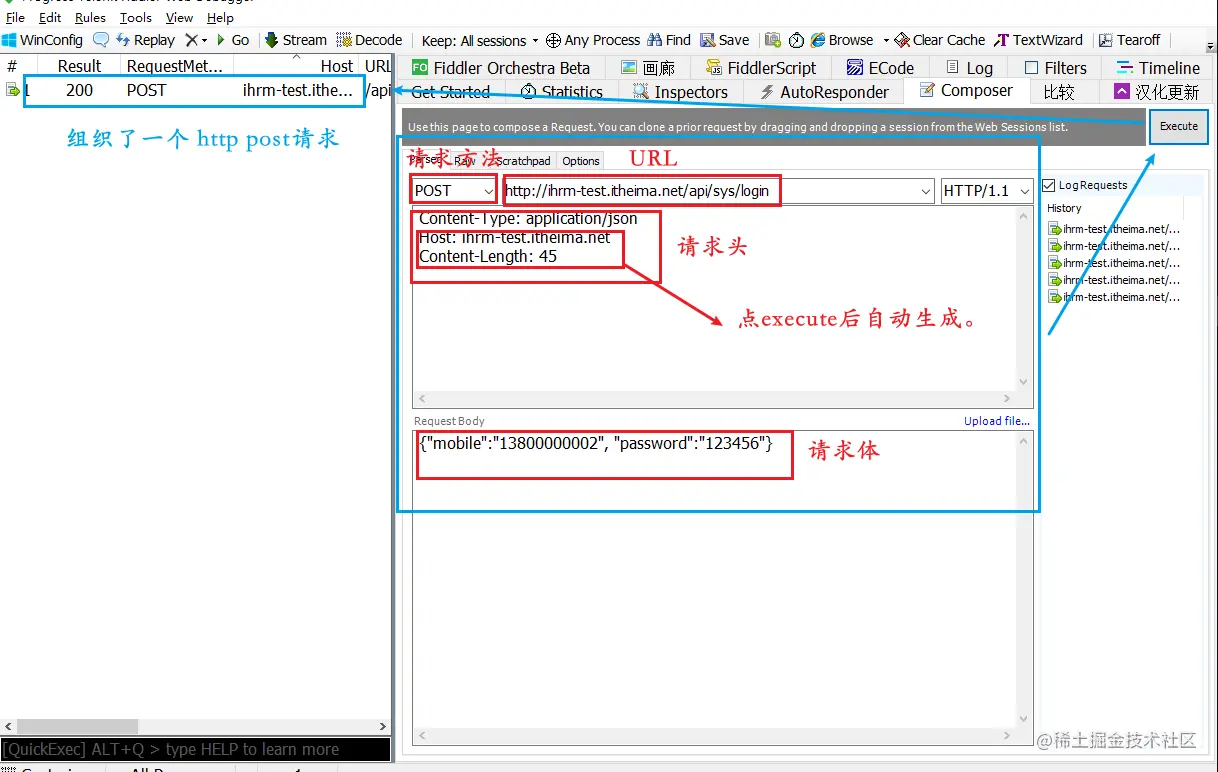This screenshot has width=1218, height=772.
Task: Open the View menu
Action: coord(180,18)
